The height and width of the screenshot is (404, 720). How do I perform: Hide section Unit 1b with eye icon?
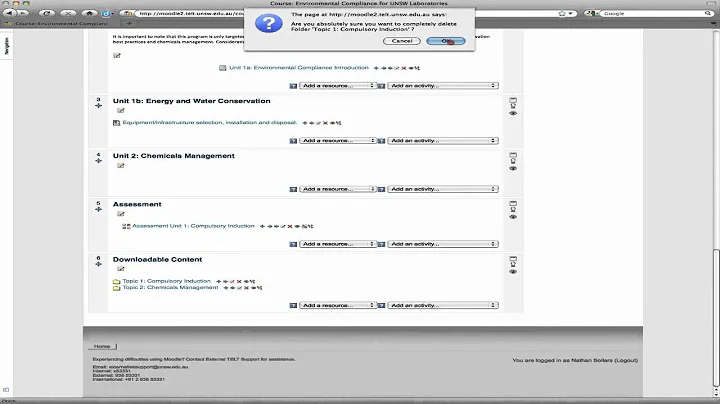pos(513,113)
